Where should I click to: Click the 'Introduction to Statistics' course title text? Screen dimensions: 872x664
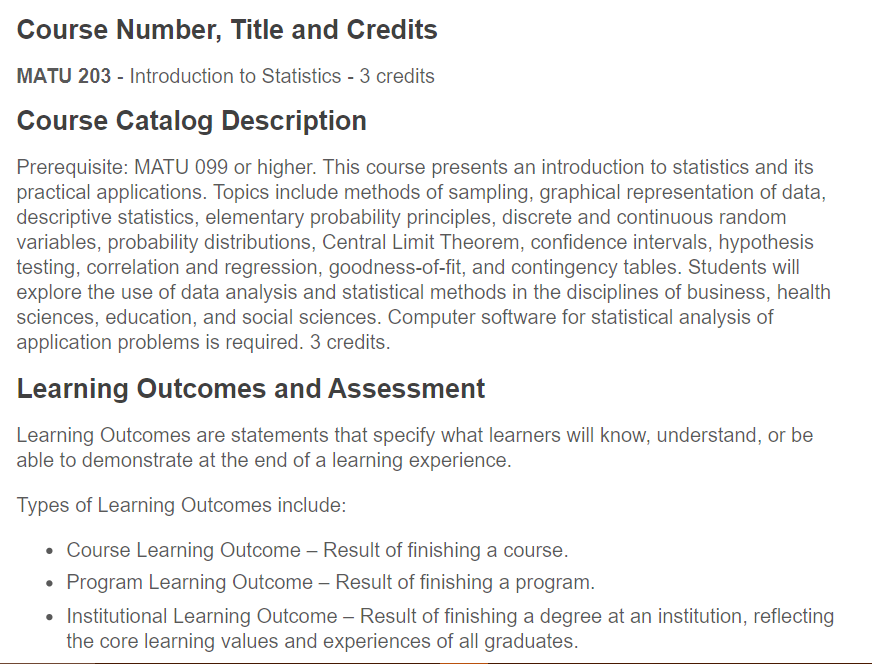click(x=235, y=76)
